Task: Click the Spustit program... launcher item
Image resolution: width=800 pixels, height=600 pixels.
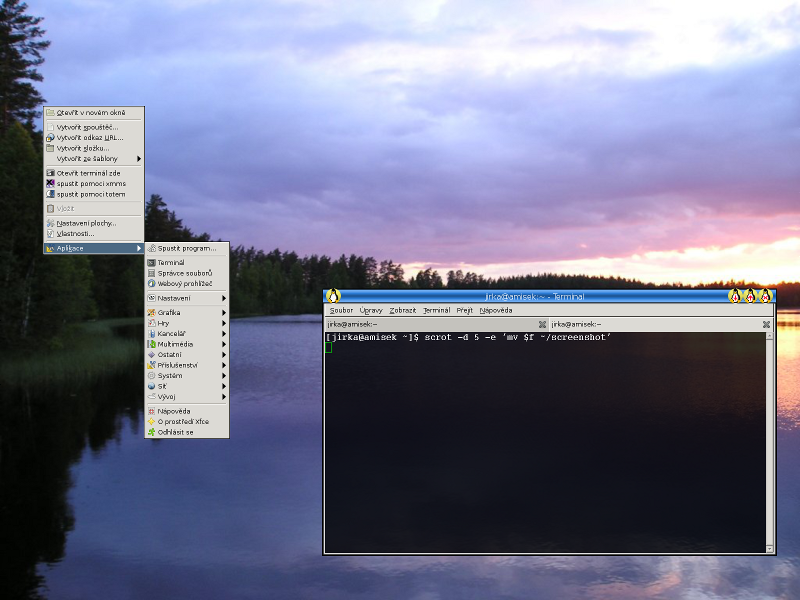Action: pos(186,248)
